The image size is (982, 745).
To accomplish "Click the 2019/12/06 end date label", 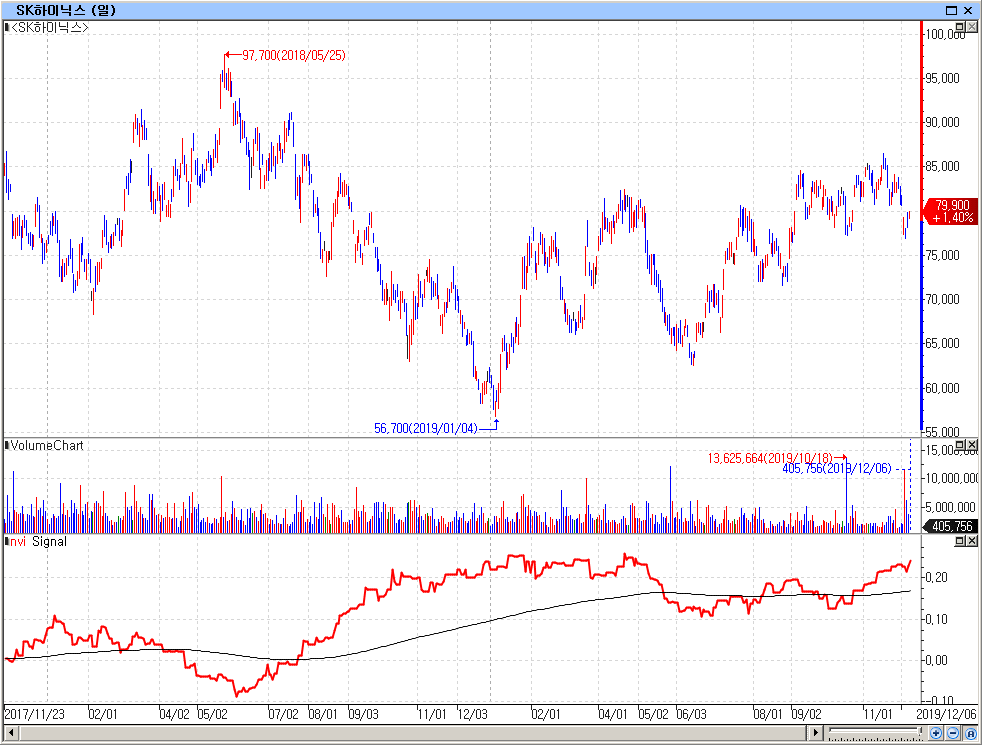I will pyautogui.click(x=946, y=714).
